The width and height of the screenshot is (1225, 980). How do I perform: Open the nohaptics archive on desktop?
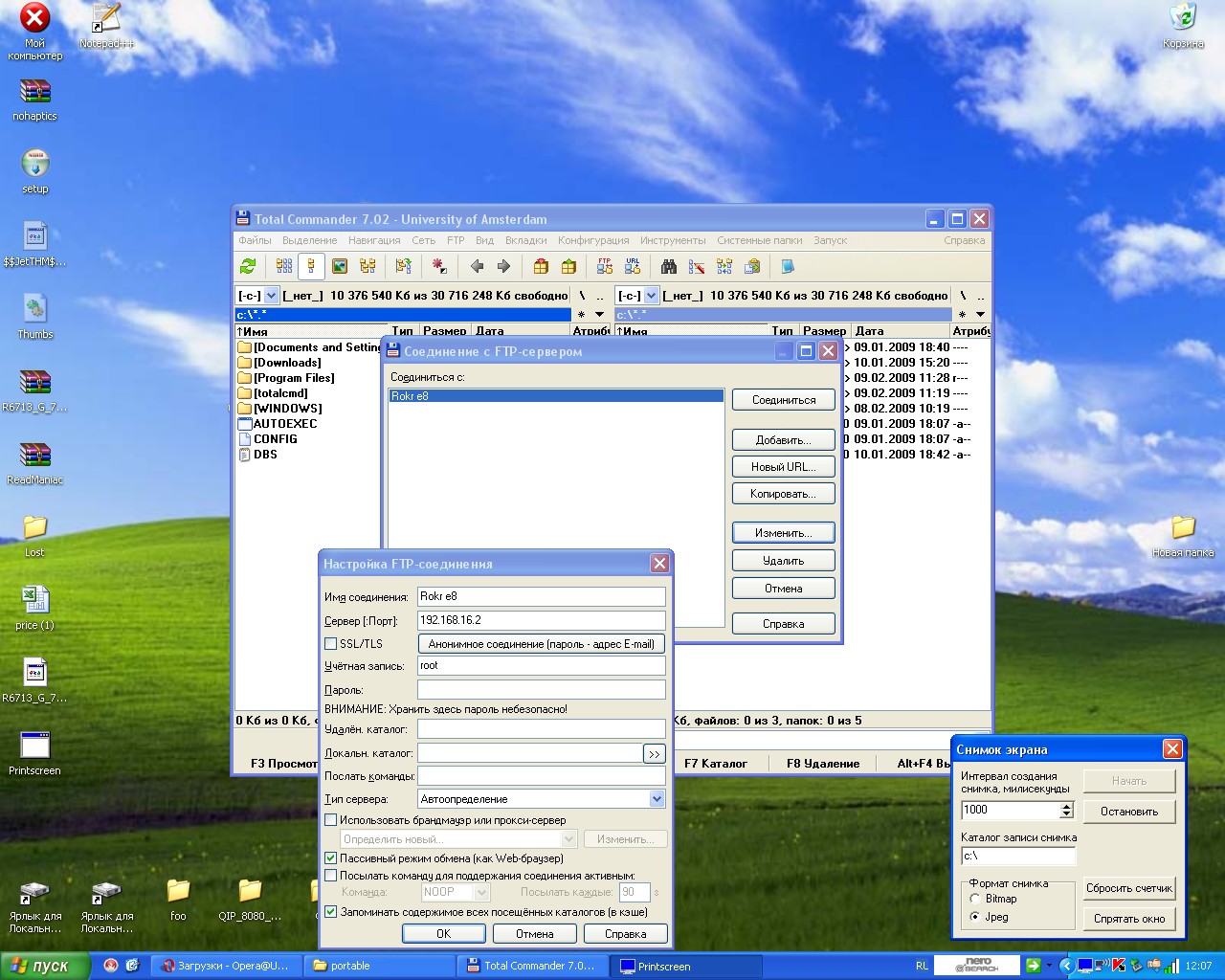pos(34,100)
